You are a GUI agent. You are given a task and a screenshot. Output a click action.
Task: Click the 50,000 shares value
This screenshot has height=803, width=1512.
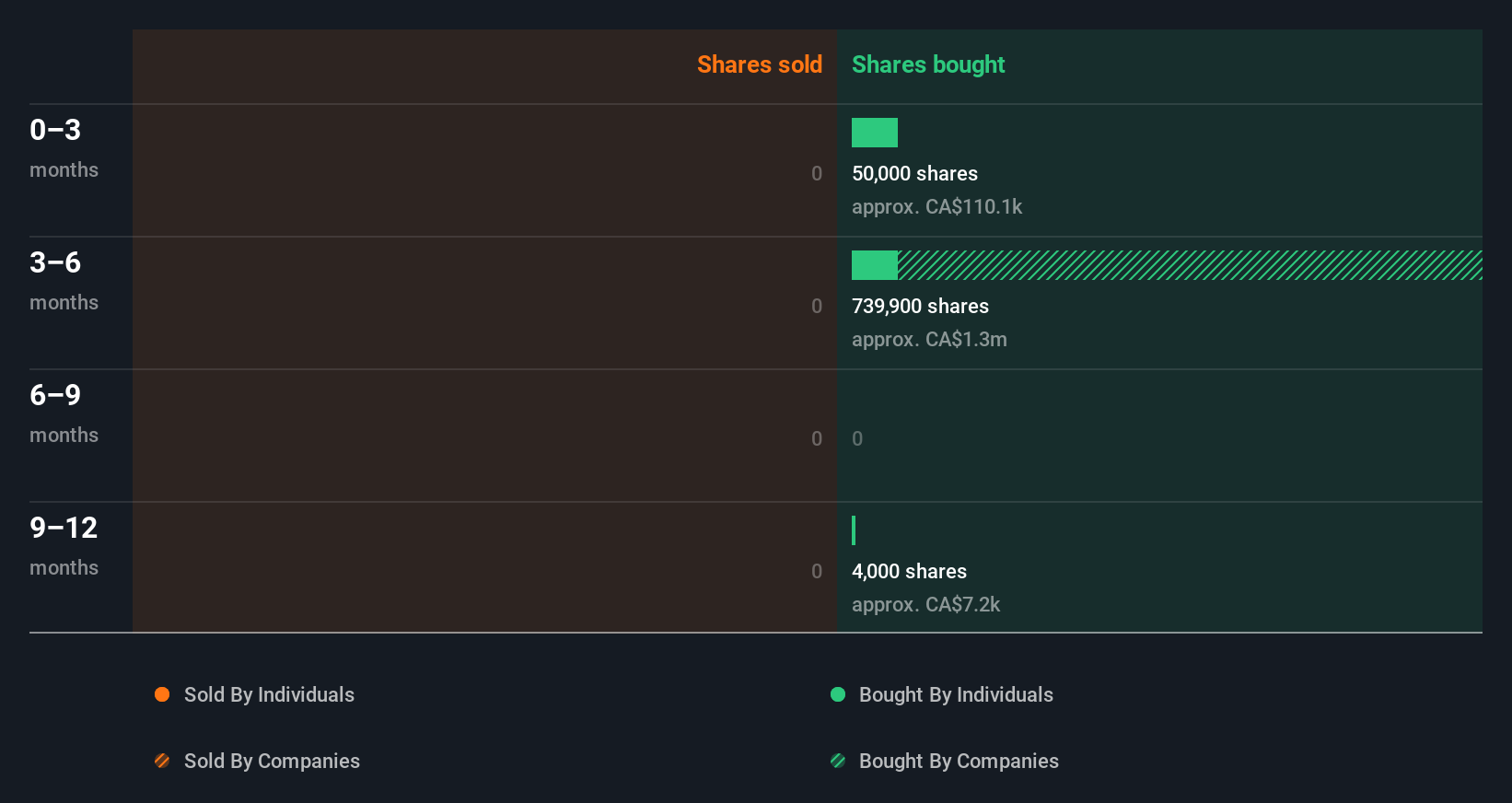pyautogui.click(x=914, y=173)
